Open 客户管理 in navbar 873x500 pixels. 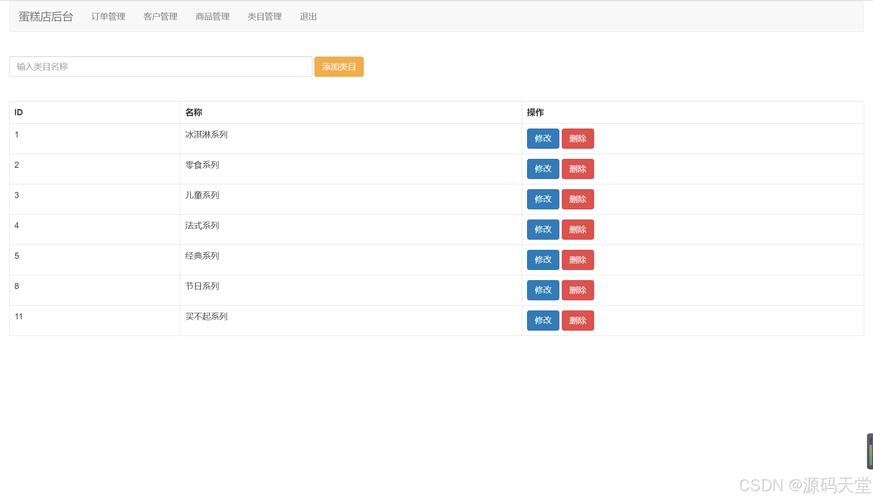pyautogui.click(x=160, y=17)
